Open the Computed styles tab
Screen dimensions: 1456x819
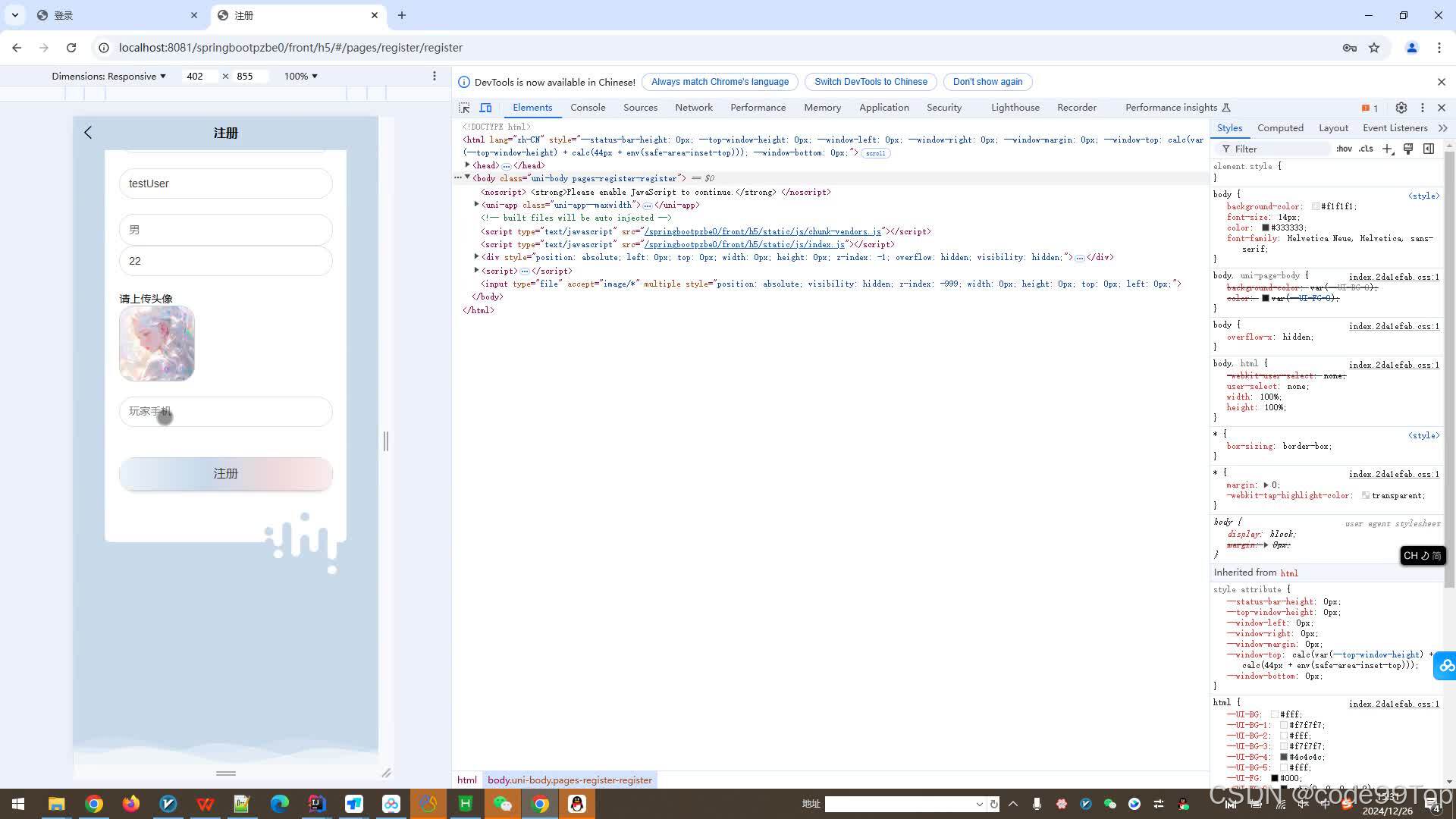coord(1280,128)
